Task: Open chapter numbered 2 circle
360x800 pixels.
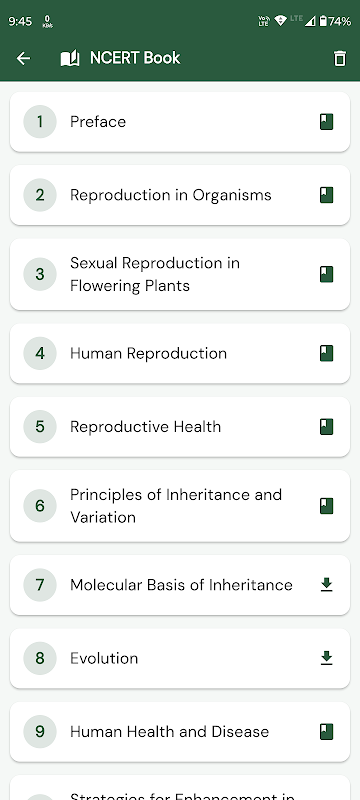Action: (x=40, y=195)
